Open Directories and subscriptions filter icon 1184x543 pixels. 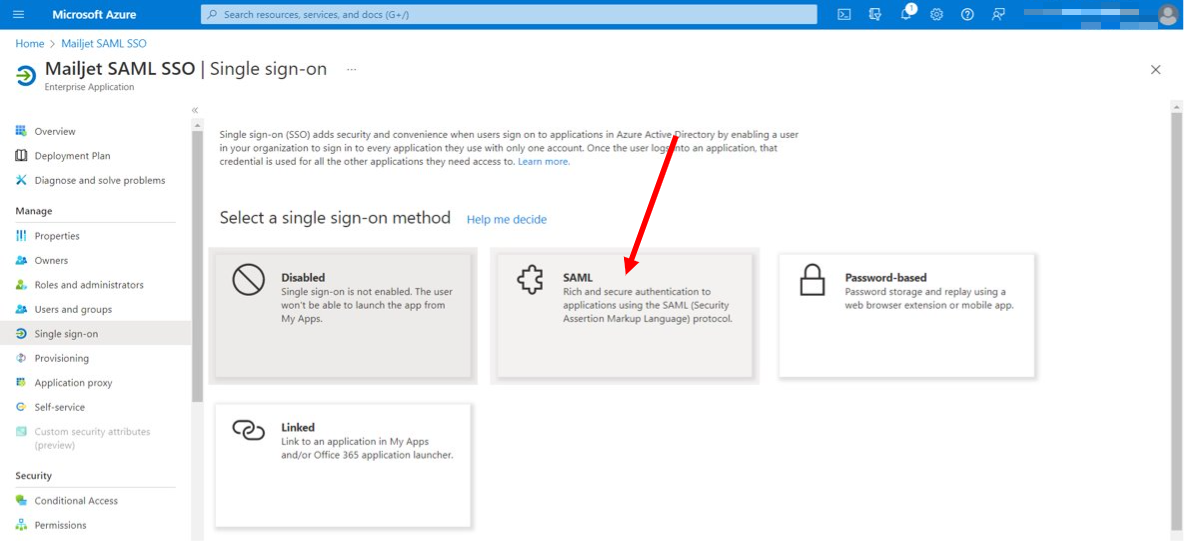click(x=875, y=14)
